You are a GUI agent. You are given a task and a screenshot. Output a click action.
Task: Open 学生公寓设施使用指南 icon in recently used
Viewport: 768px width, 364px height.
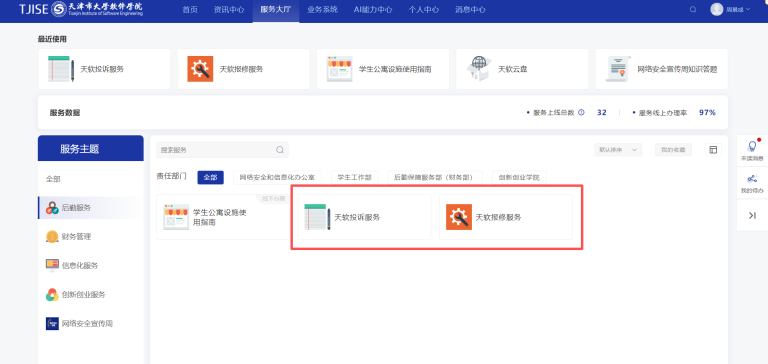pyautogui.click(x=339, y=69)
